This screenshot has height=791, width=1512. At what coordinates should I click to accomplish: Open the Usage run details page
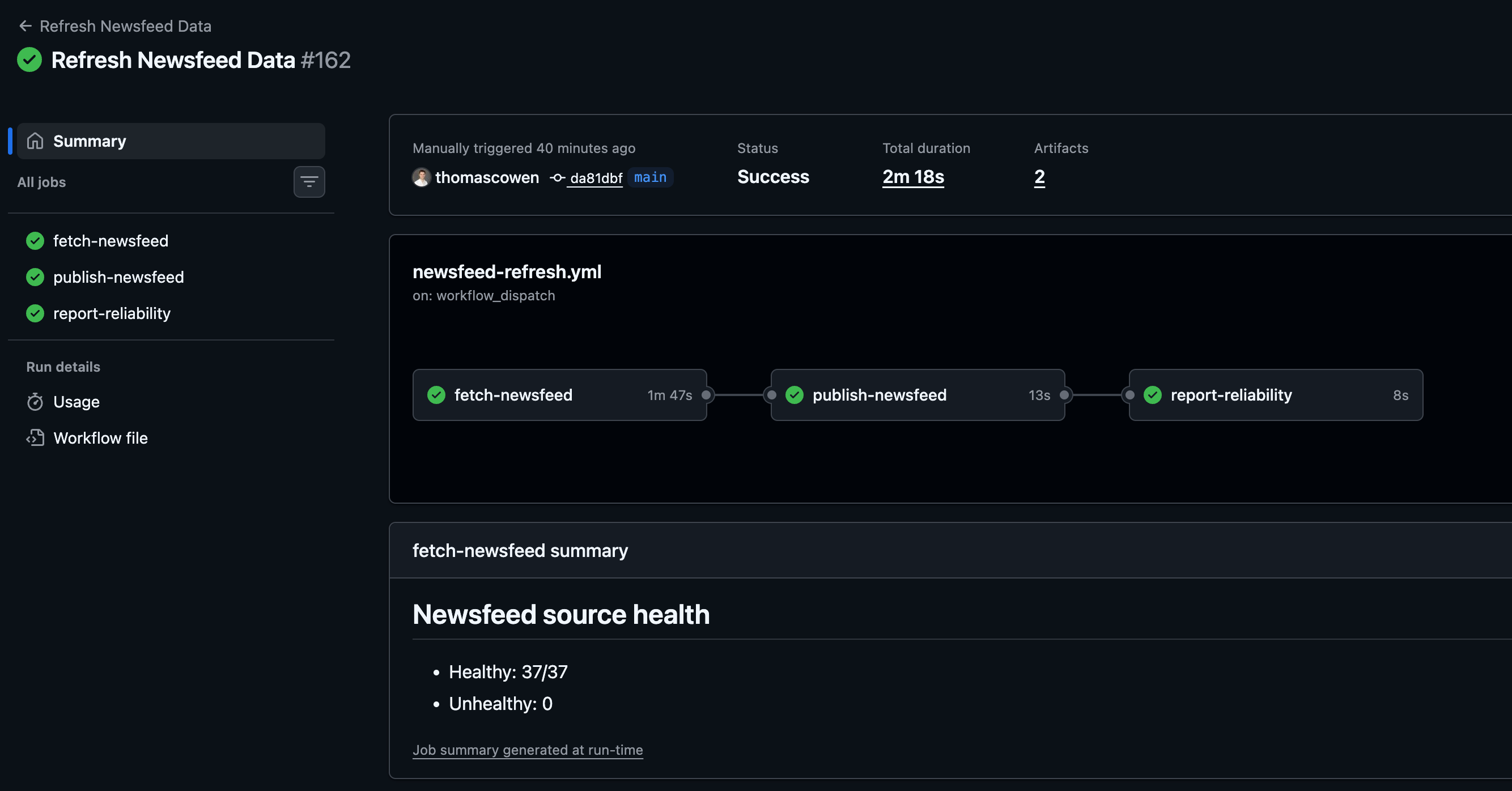(x=171, y=402)
